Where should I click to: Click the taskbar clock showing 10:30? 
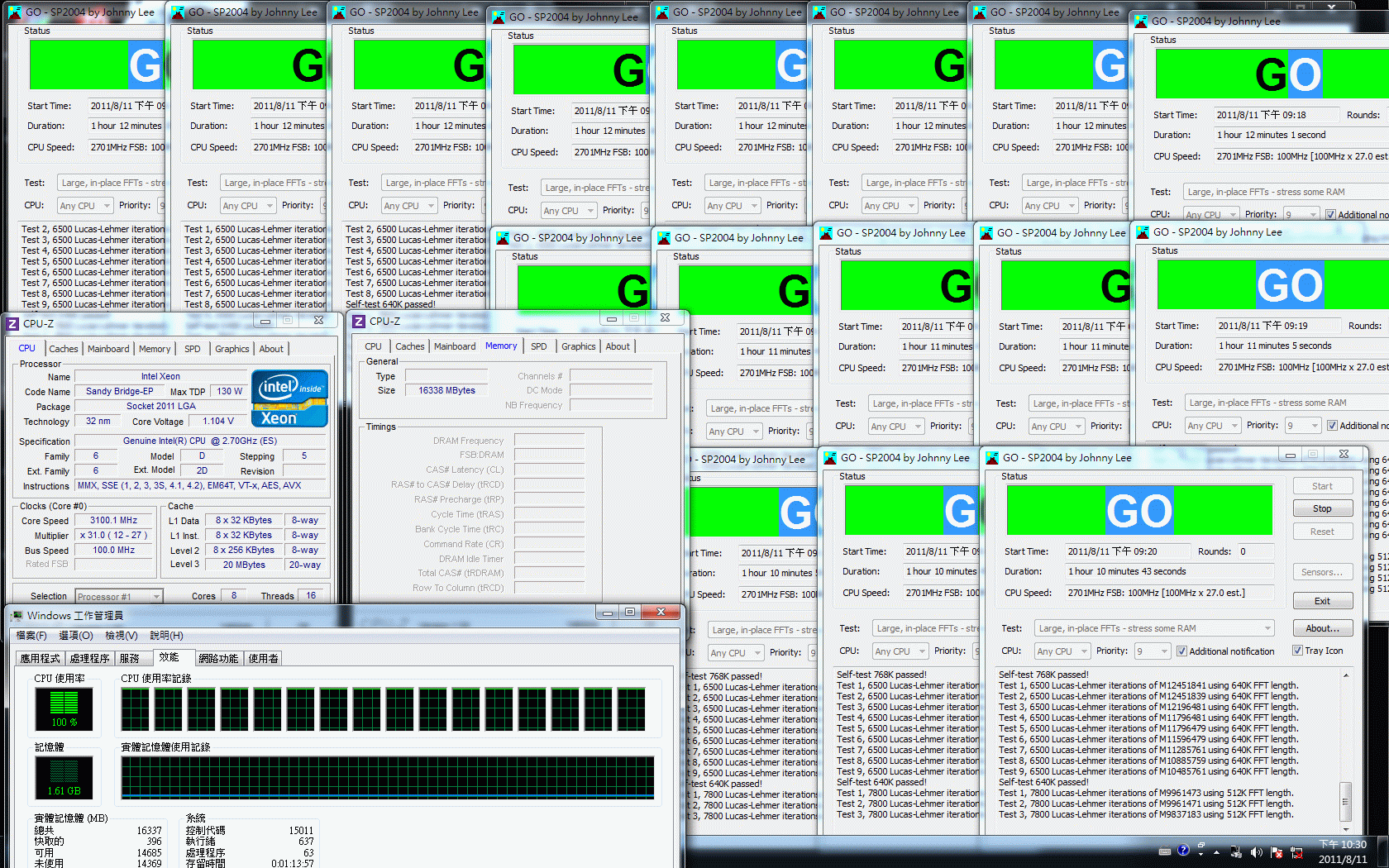coord(1343,851)
